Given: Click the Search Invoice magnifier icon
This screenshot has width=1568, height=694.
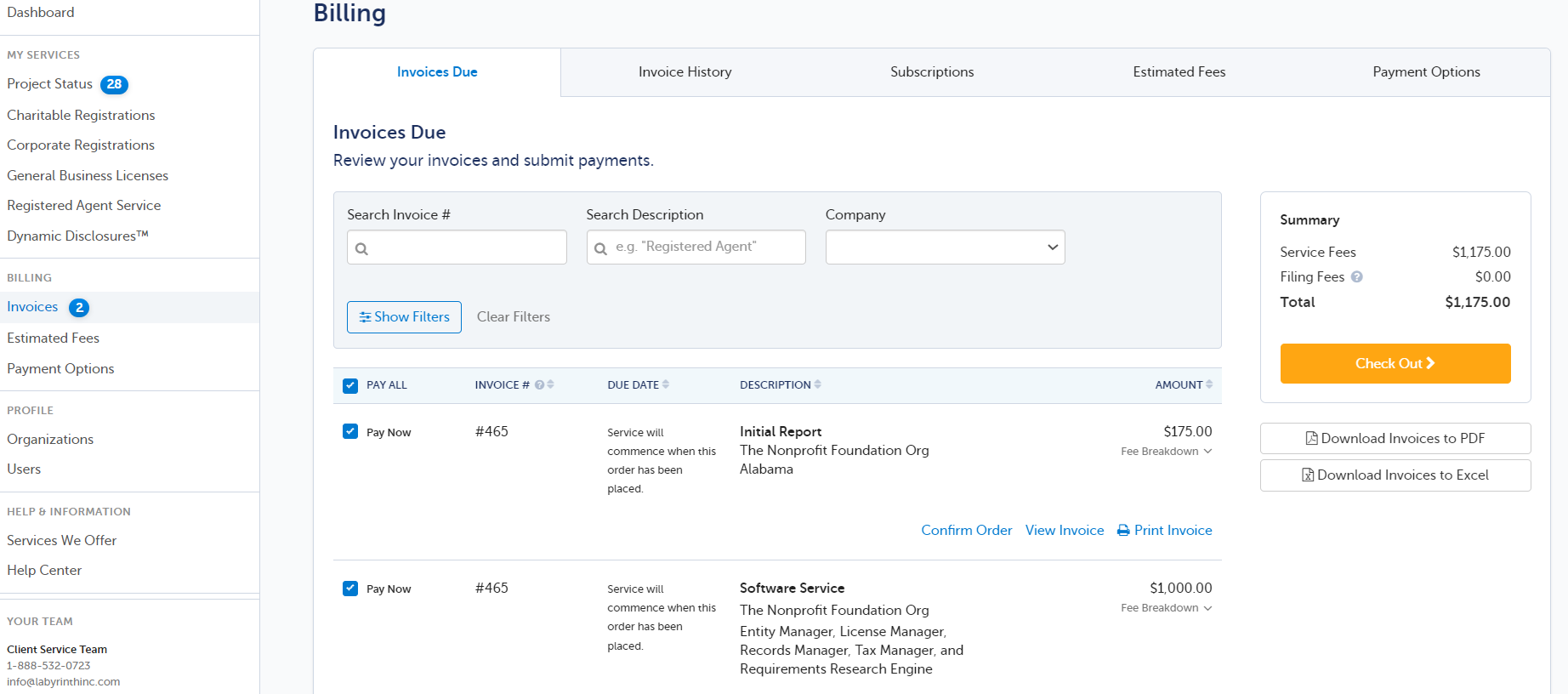Looking at the screenshot, I should (x=361, y=248).
